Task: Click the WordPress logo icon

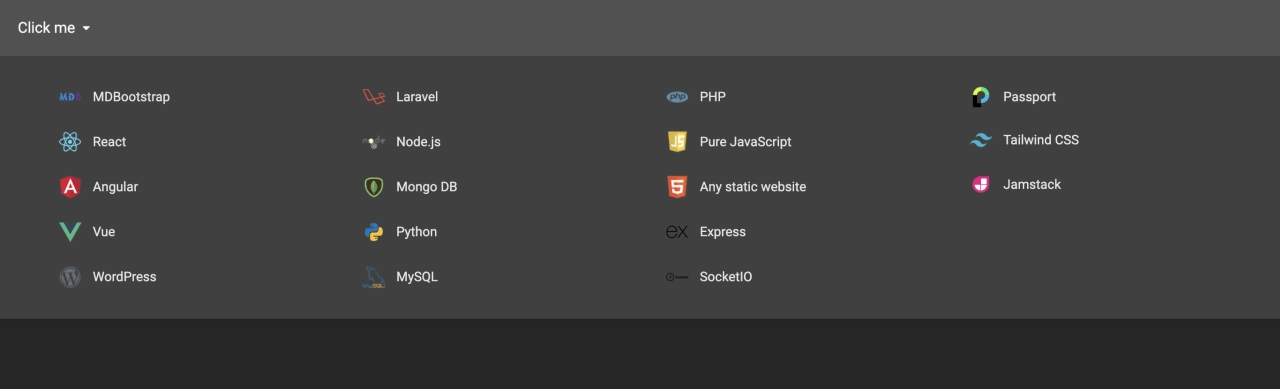Action: [x=70, y=277]
